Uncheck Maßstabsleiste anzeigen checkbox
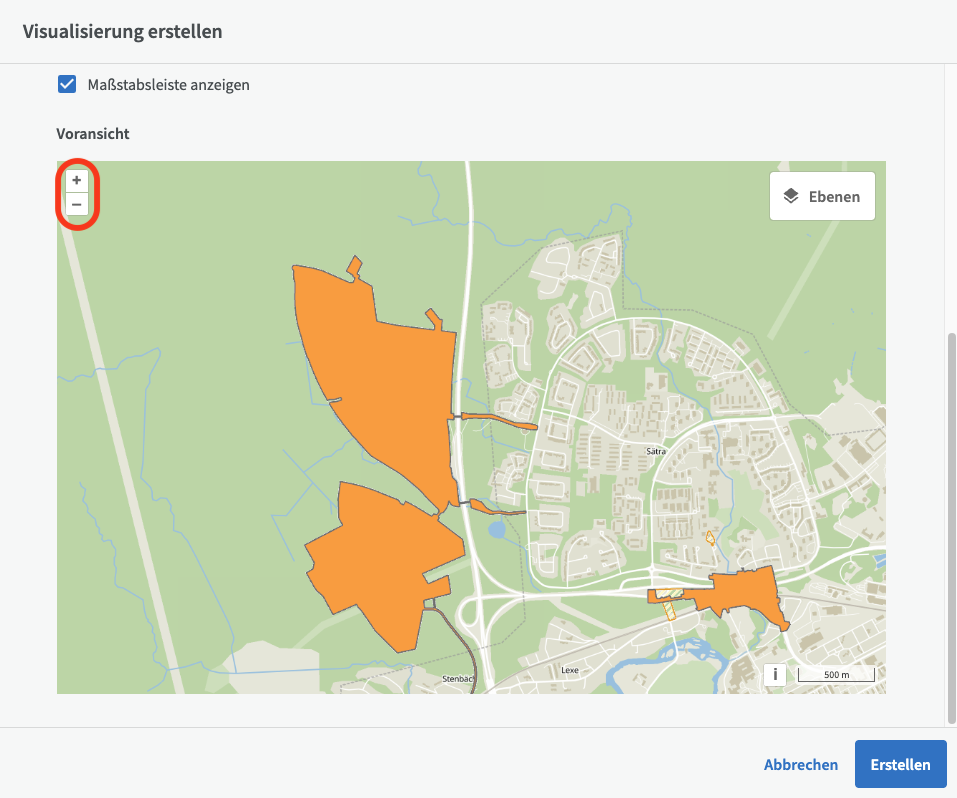The image size is (957, 798). click(67, 85)
